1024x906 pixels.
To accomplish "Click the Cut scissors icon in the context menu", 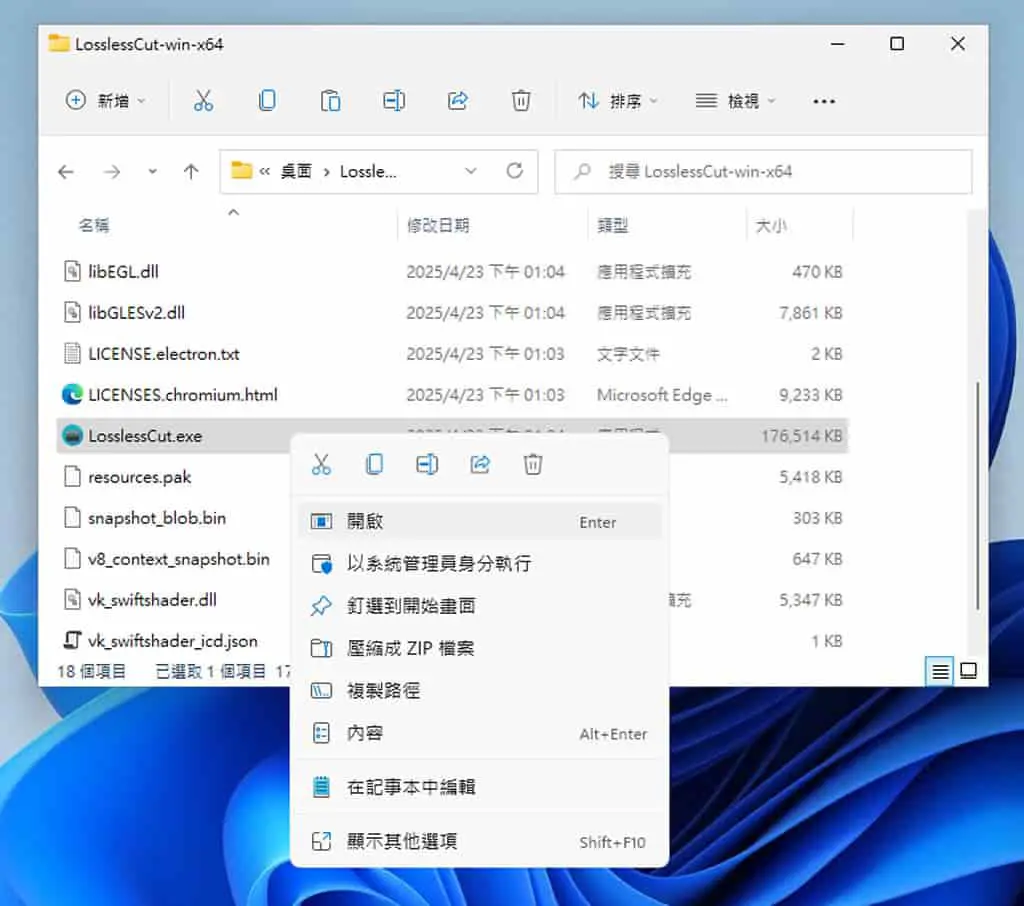I will (321, 464).
